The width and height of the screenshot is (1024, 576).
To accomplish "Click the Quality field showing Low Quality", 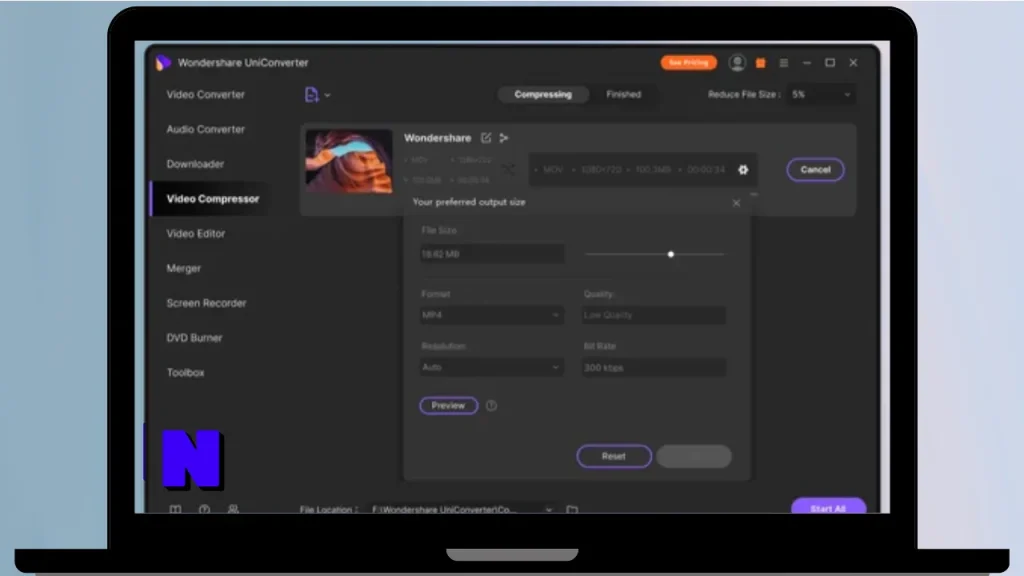I will coord(654,315).
